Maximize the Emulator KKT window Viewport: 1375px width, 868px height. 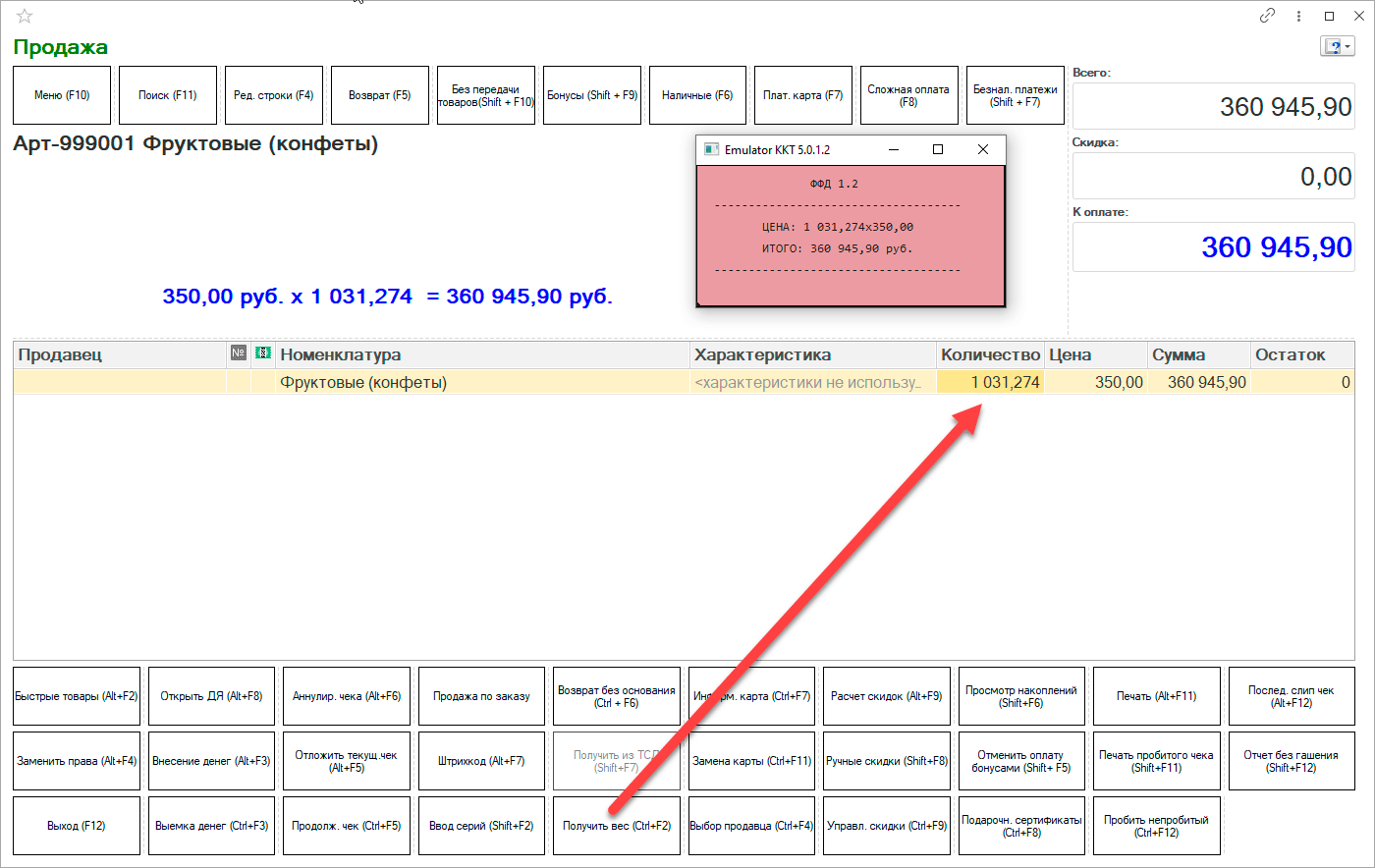tap(937, 149)
